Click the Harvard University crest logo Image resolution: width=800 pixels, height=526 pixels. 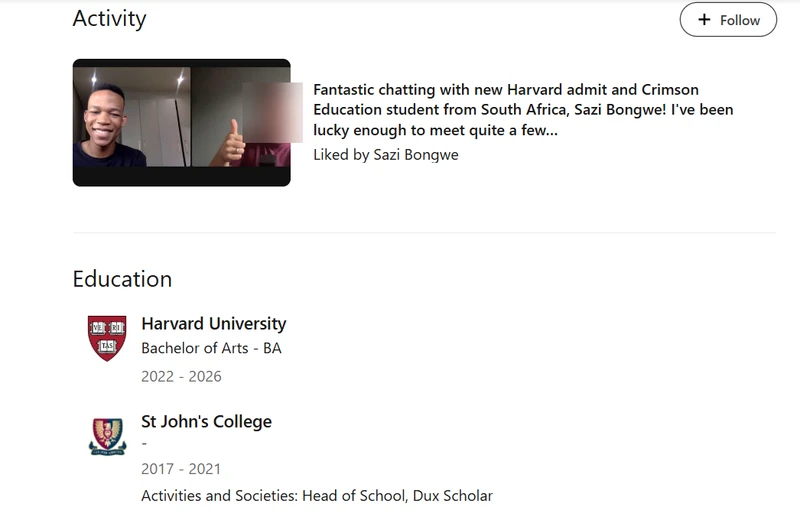pos(107,338)
